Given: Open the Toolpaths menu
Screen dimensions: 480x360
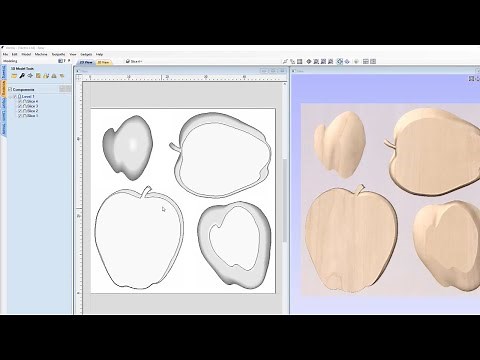Looking at the screenshot, I should coord(58,54).
